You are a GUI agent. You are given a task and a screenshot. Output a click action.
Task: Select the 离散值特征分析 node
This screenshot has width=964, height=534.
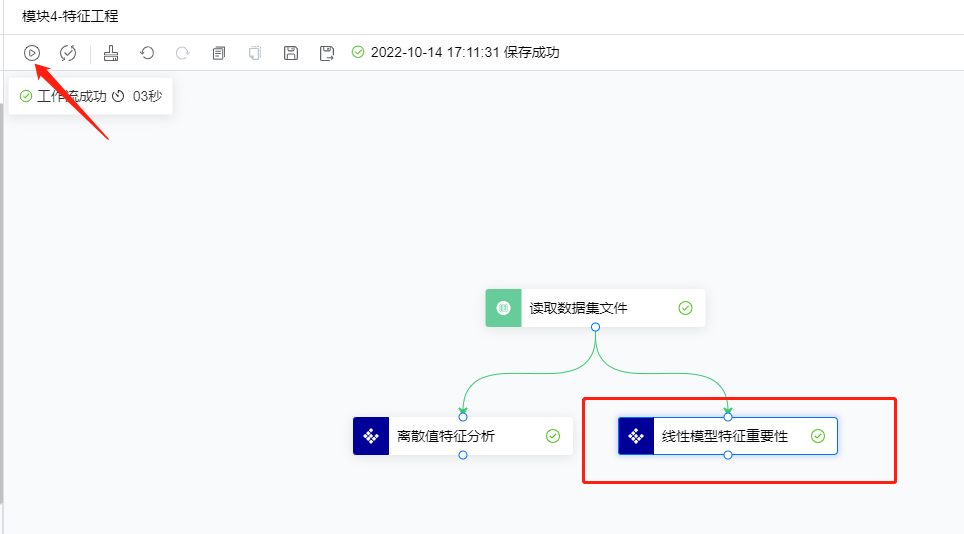pyautogui.click(x=463, y=436)
